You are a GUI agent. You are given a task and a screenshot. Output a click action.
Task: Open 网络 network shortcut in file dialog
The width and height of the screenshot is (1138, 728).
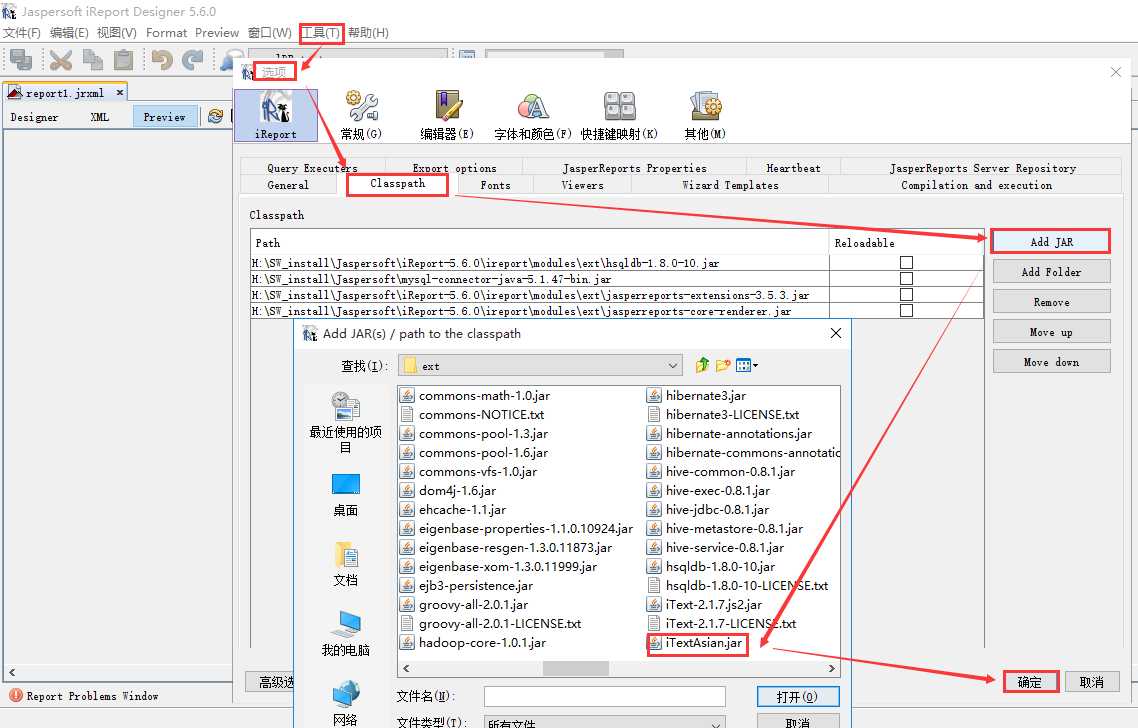pyautogui.click(x=345, y=703)
